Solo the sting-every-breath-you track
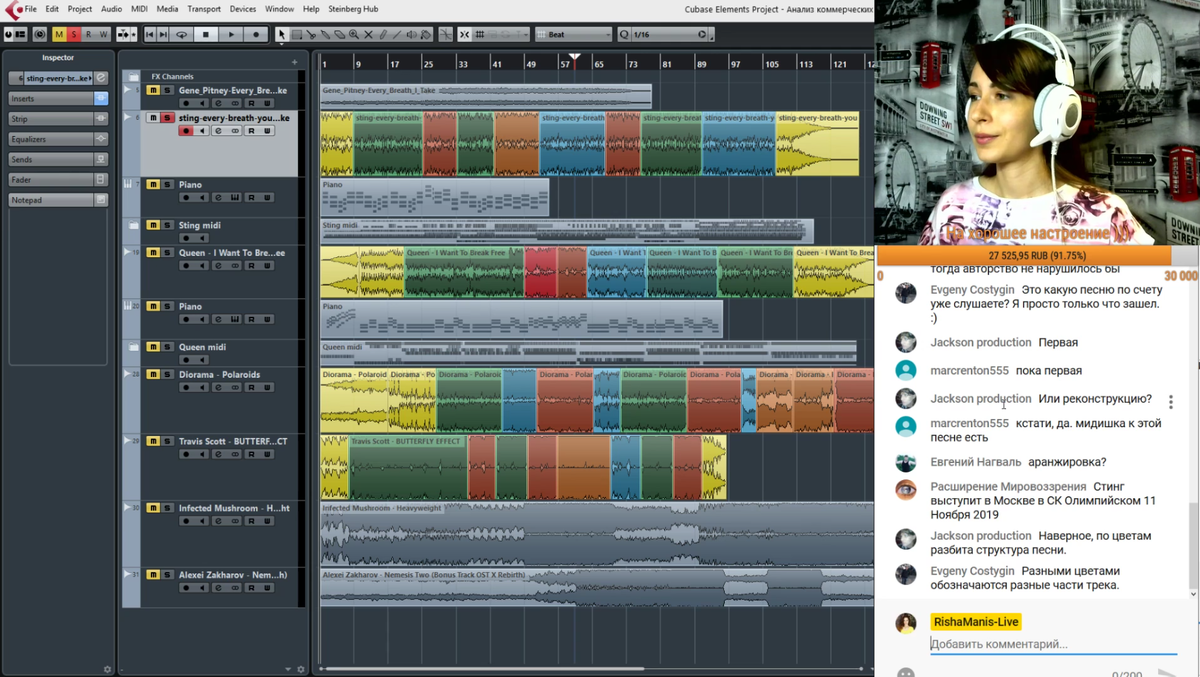The width and height of the screenshot is (1200, 677). coord(168,118)
